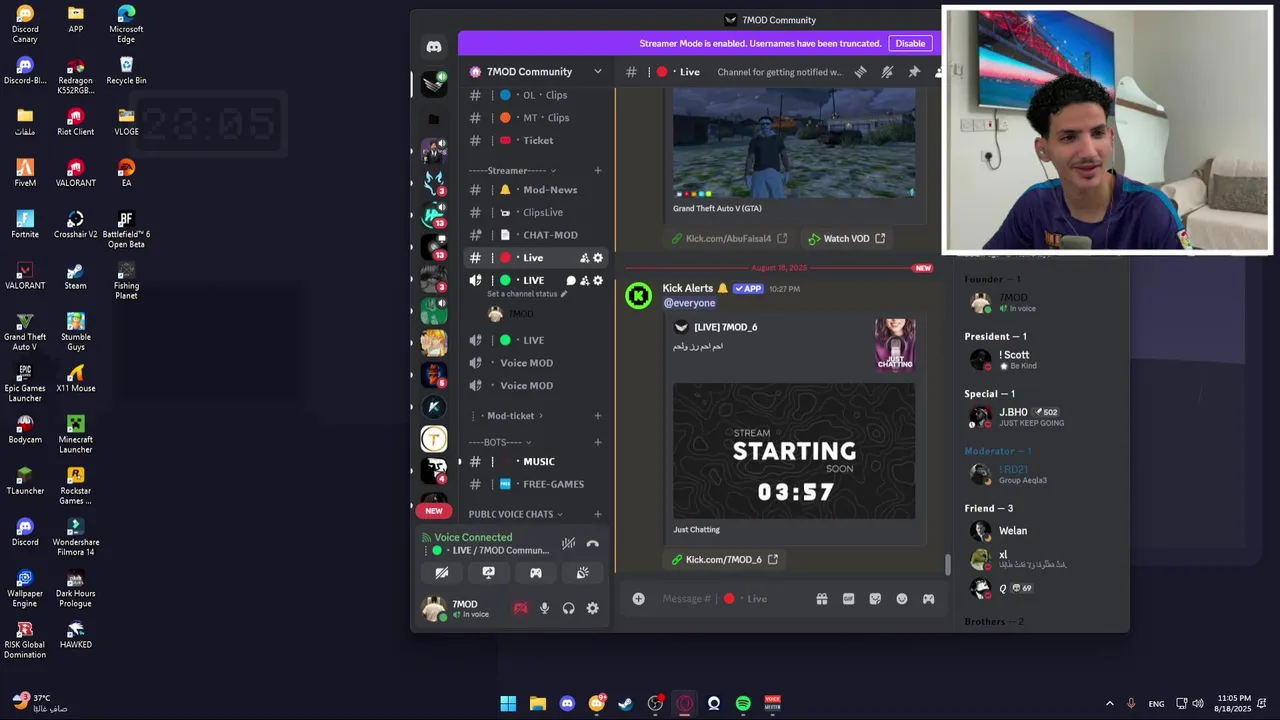The image size is (1280, 720).
Task: Mute microphone in user panel
Action: (544, 608)
